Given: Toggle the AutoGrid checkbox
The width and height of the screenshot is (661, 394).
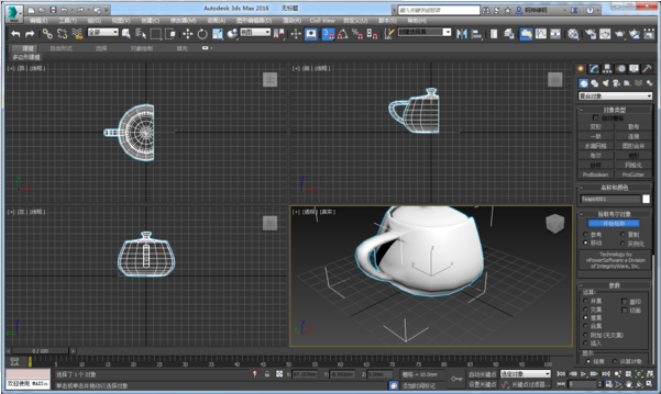Looking at the screenshot, I should [595, 118].
